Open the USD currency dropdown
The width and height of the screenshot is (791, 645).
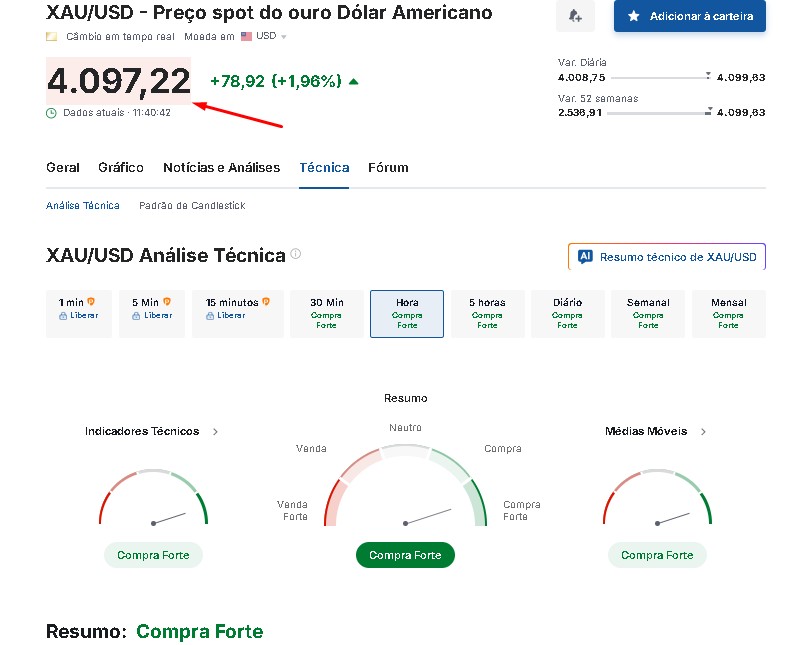270,36
